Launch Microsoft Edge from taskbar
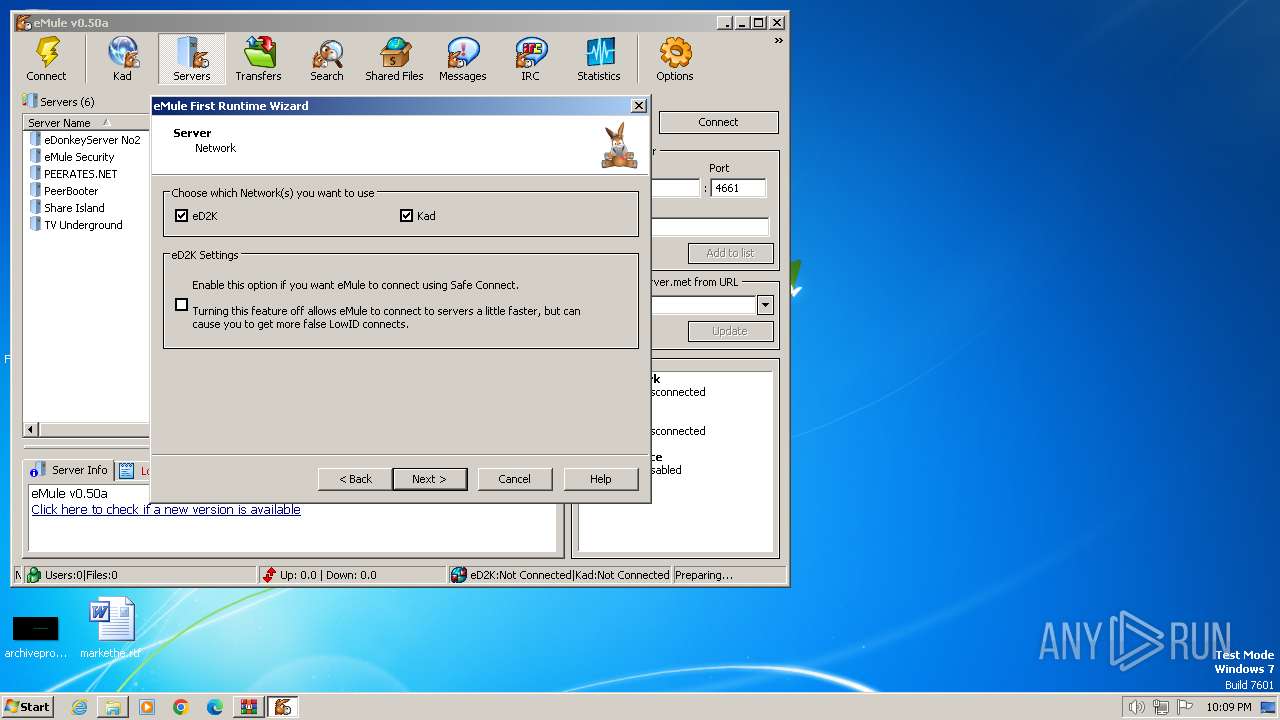1280x720 pixels. 215,707
